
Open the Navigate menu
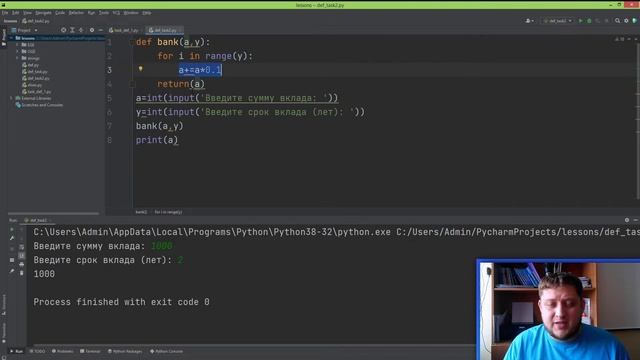click(43, 13)
